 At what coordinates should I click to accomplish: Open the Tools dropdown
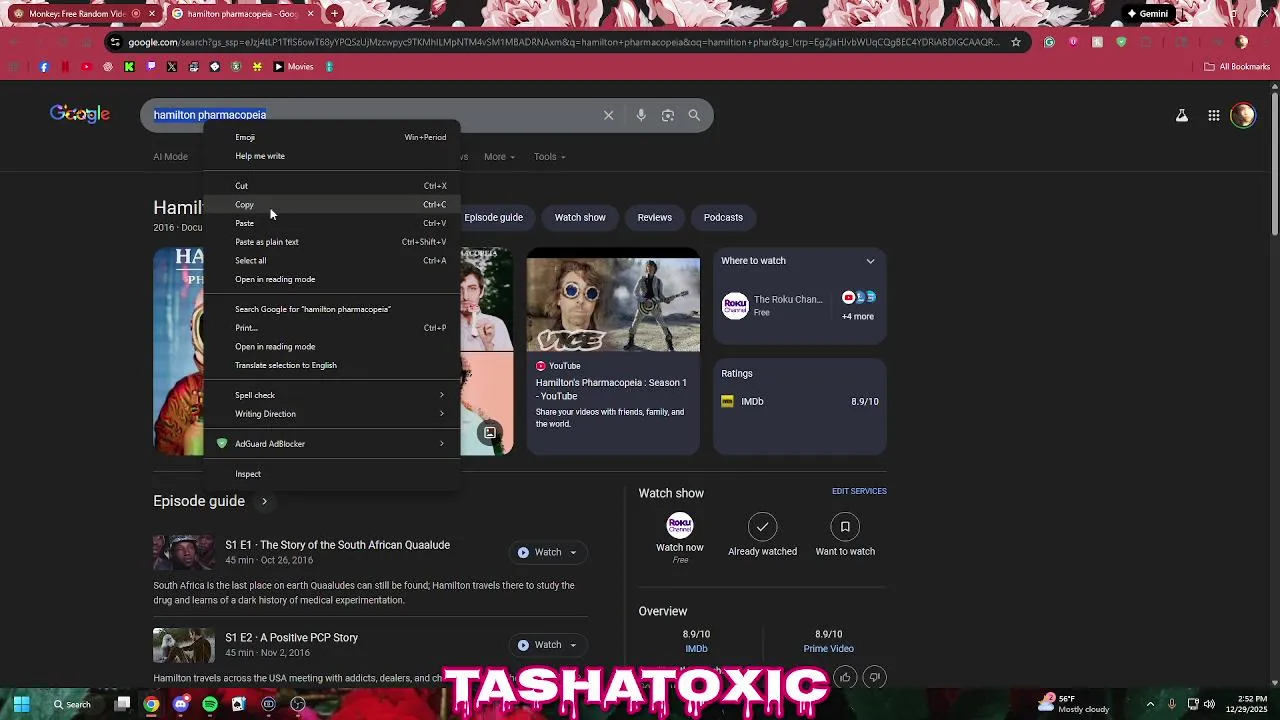pyautogui.click(x=549, y=156)
